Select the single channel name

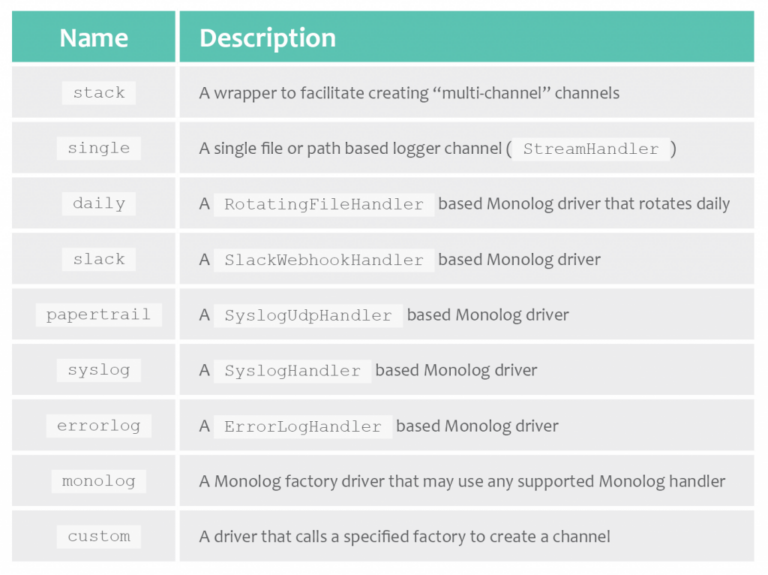99,148
